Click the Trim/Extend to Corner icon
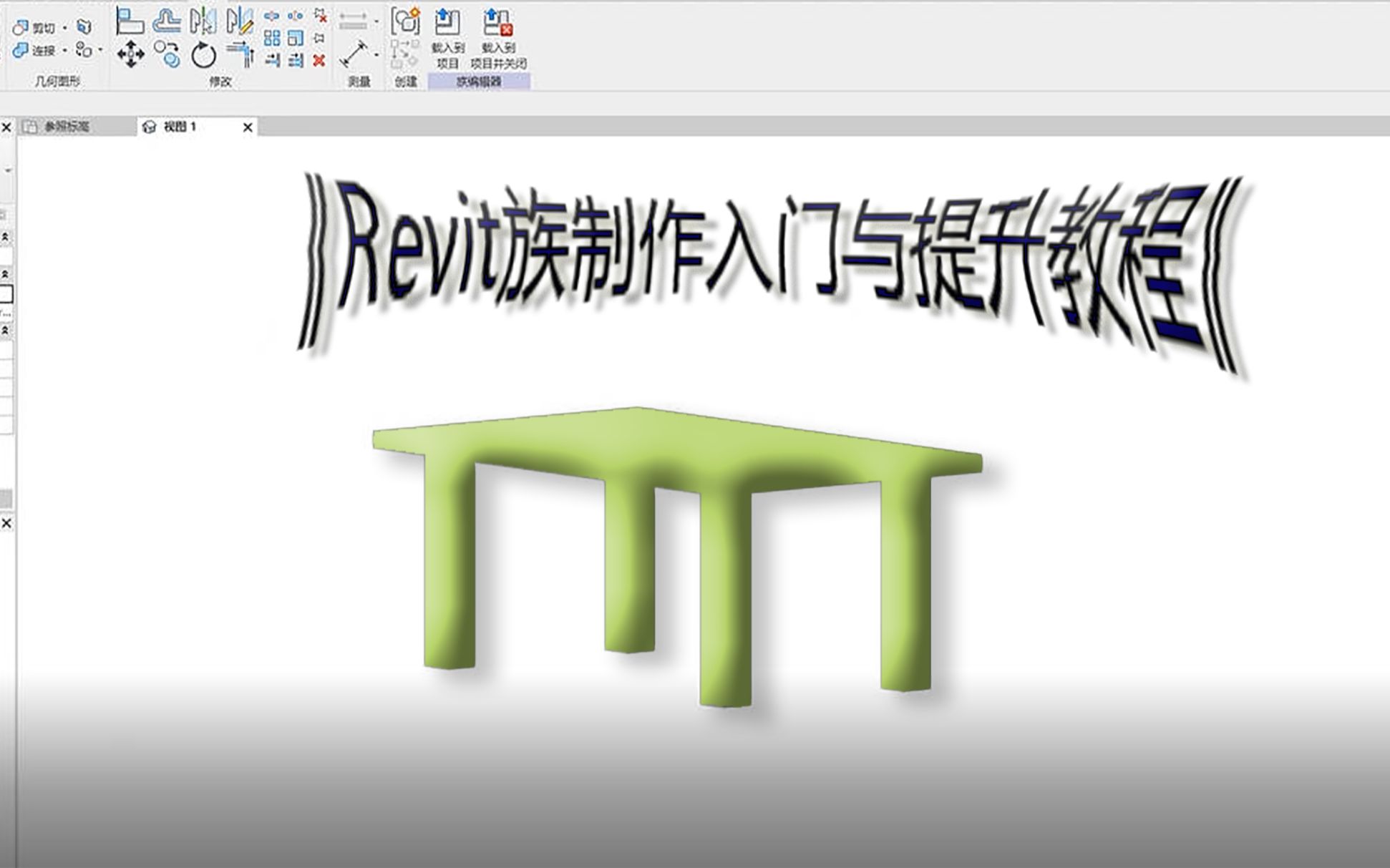Image resolution: width=1390 pixels, height=868 pixels. 240,54
